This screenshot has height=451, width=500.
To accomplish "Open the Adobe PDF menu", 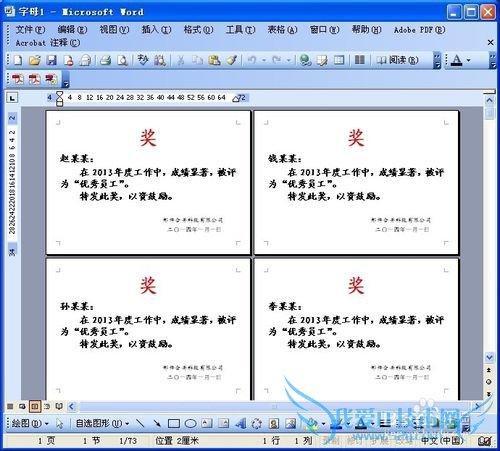I will click(x=419, y=30).
